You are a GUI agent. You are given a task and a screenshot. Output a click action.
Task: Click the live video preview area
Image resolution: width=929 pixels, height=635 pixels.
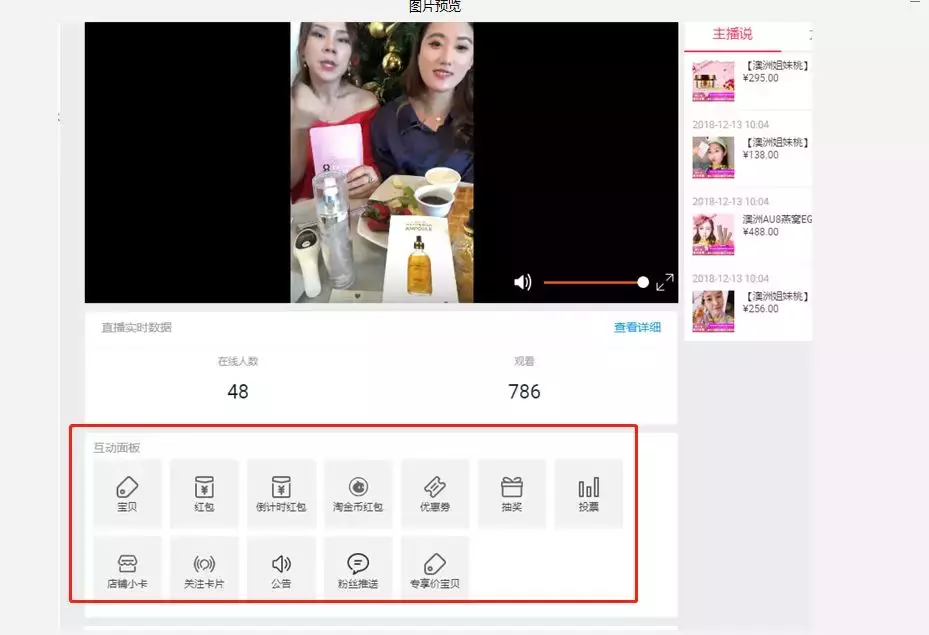[382, 162]
